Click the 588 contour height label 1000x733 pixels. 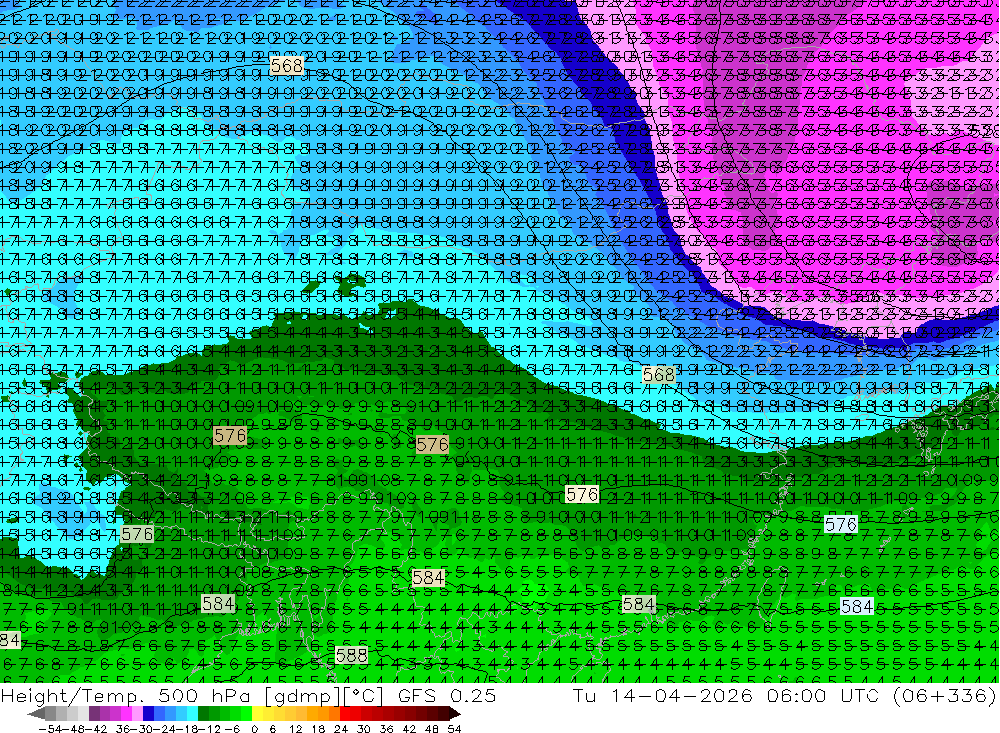(351, 655)
